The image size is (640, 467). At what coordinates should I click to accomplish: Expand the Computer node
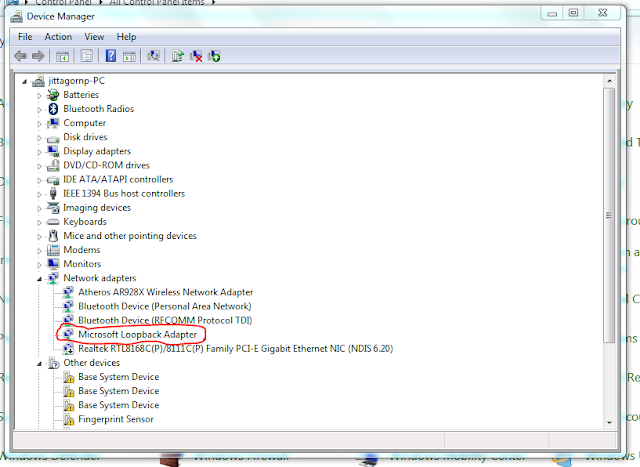39,124
